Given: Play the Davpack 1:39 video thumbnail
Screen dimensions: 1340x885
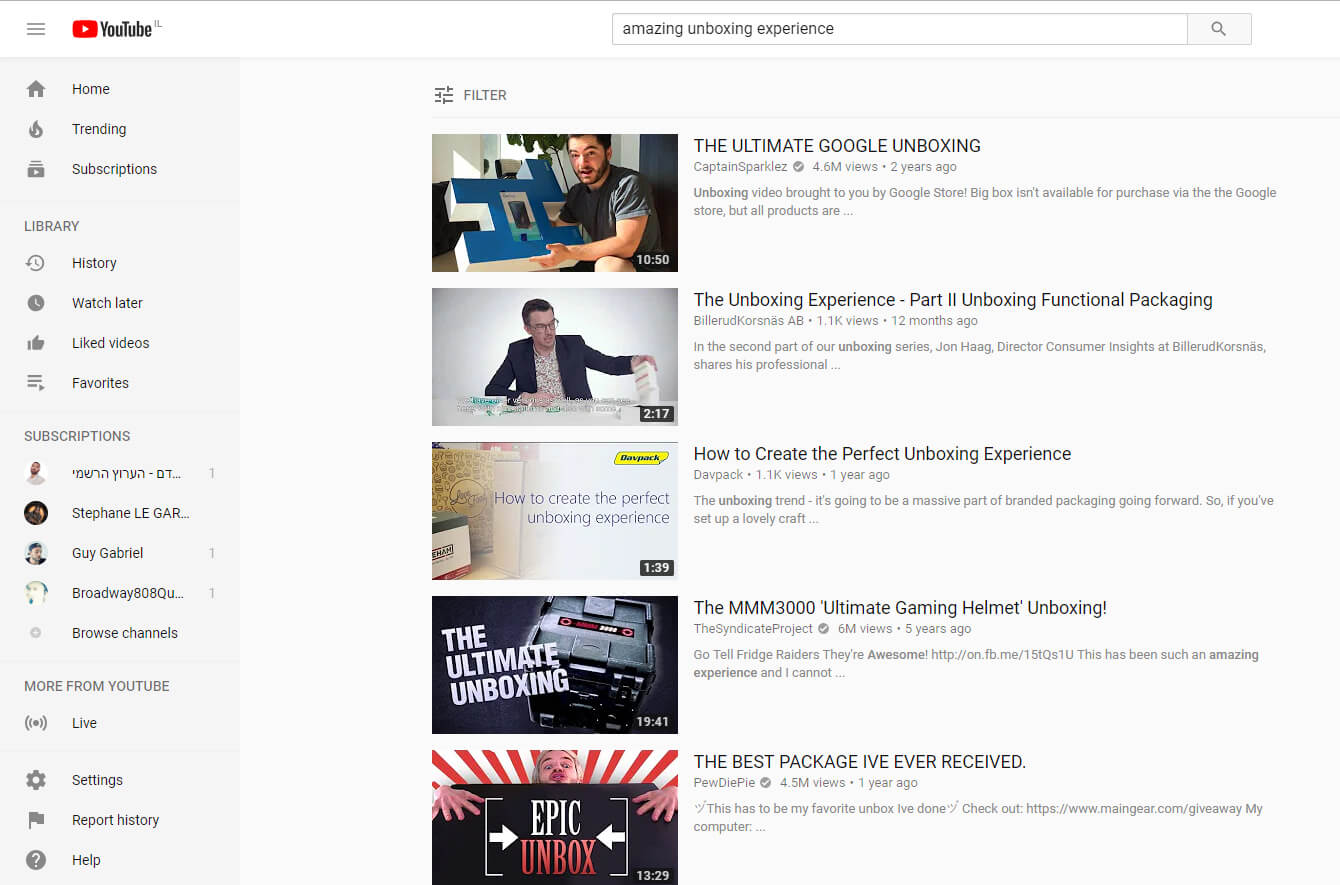Looking at the screenshot, I should (555, 511).
